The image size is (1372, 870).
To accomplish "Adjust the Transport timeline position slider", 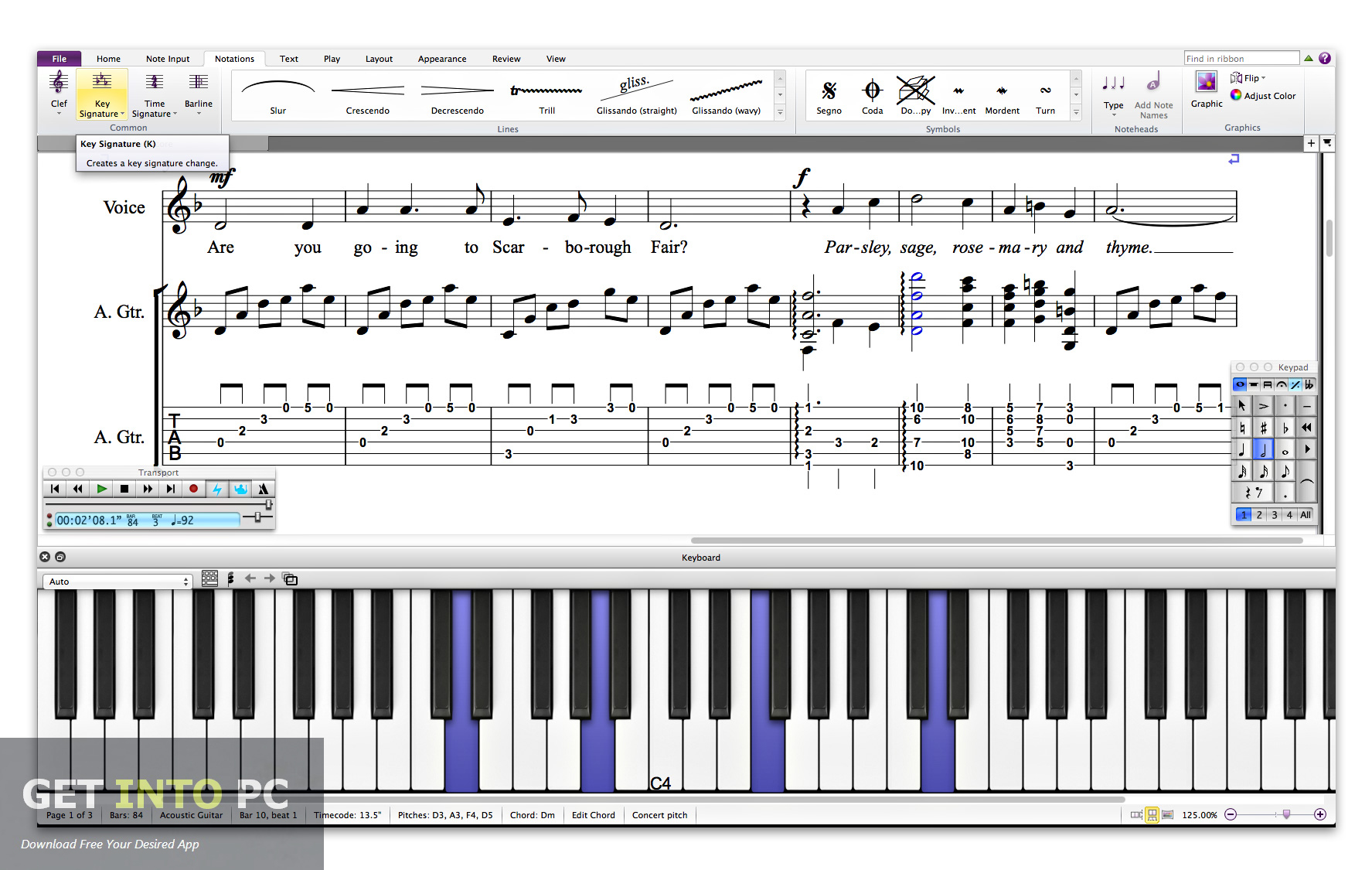I will click(268, 504).
